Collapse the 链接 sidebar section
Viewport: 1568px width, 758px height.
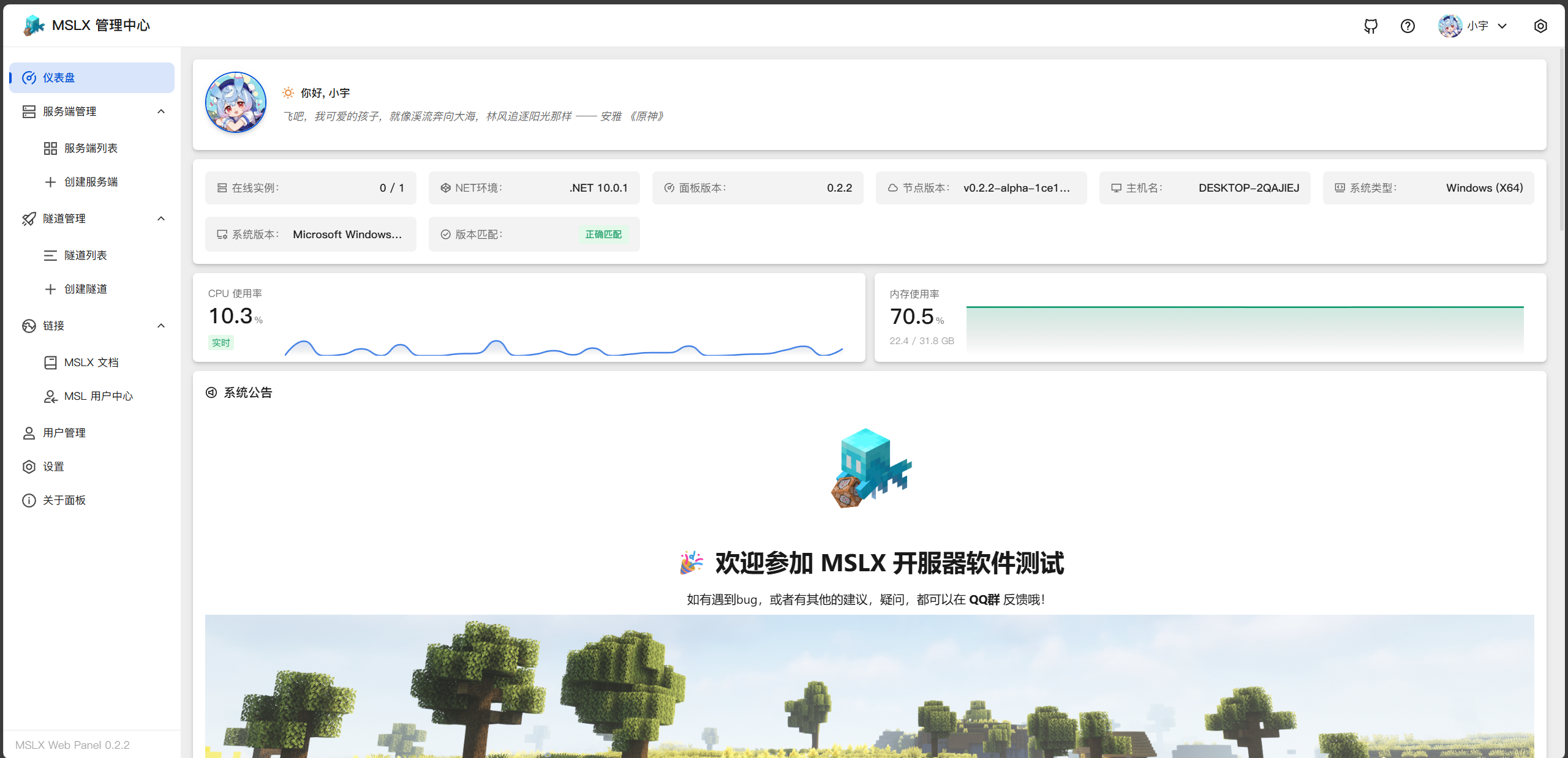point(161,326)
